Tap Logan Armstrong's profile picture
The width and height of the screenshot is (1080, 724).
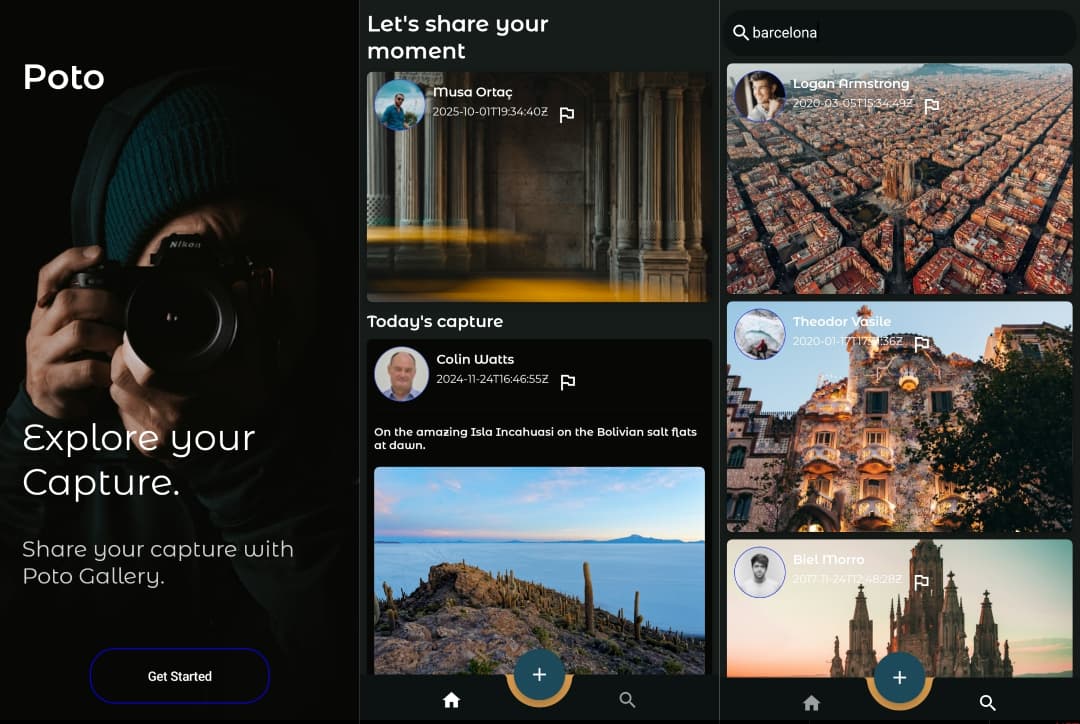point(759,97)
